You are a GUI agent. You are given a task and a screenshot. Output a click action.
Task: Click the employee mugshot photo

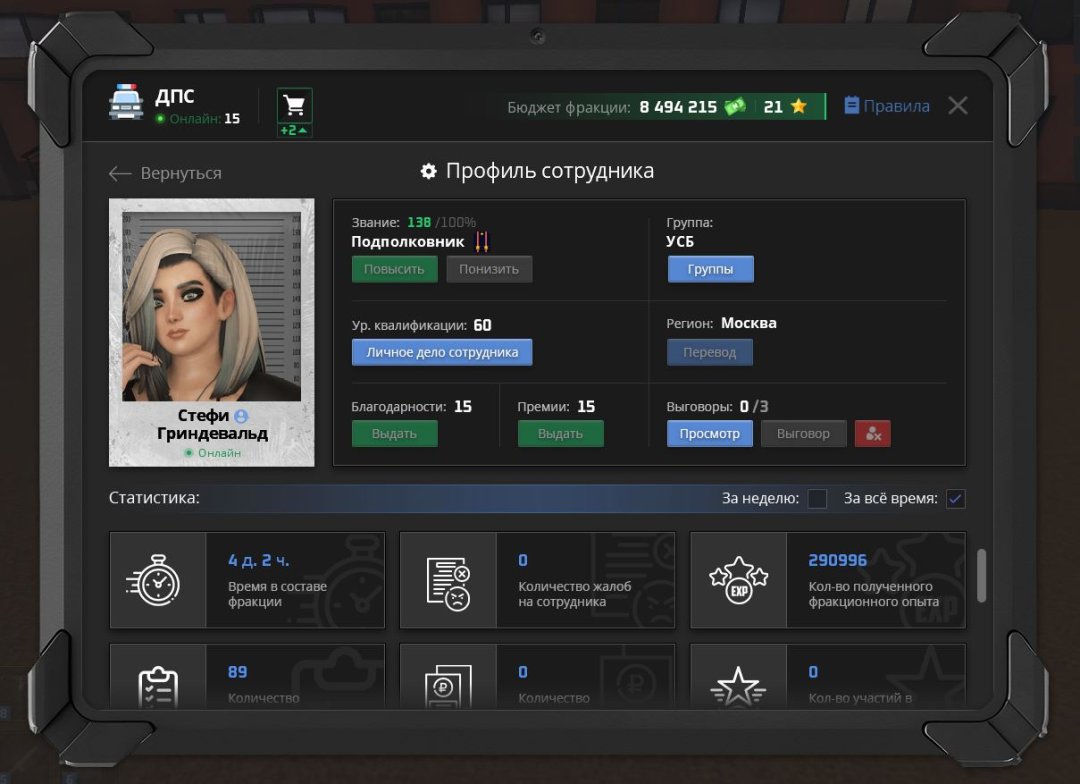[211, 307]
